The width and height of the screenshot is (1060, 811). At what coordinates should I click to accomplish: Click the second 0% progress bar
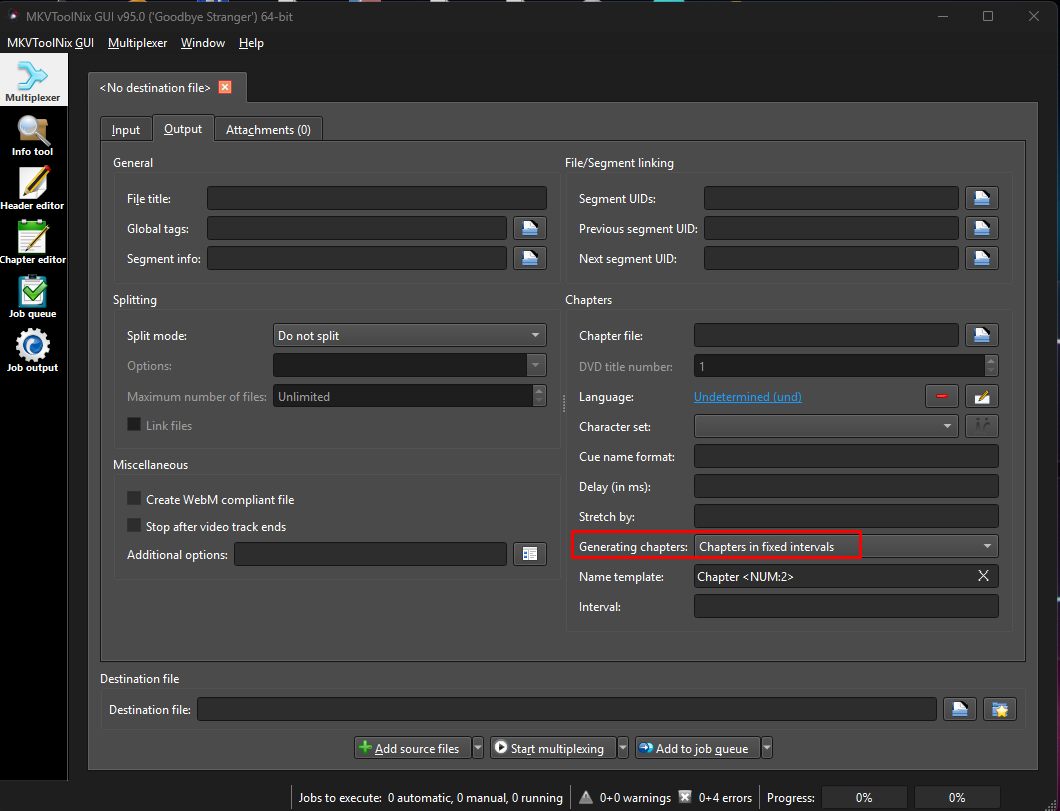click(957, 797)
